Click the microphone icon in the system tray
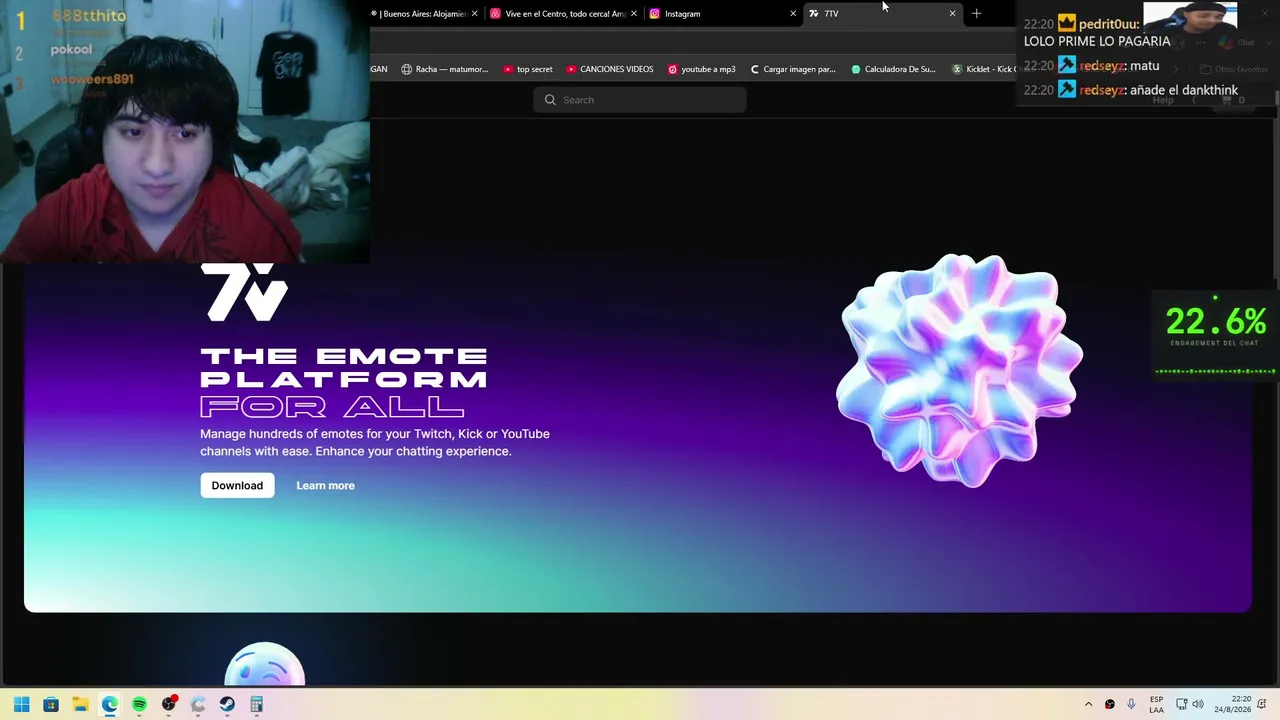The image size is (1280, 720). click(x=1131, y=705)
